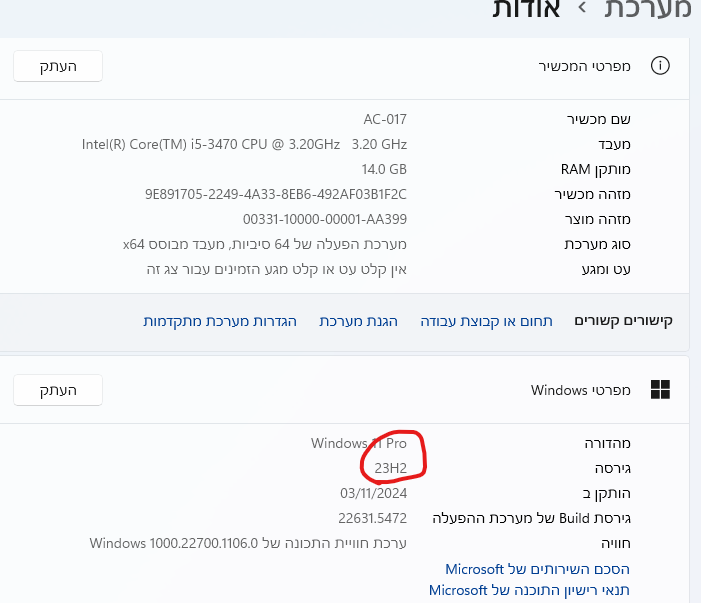Go back to מערכת in the breadcrumb
The width and height of the screenshot is (701, 603).
tap(647, 8)
